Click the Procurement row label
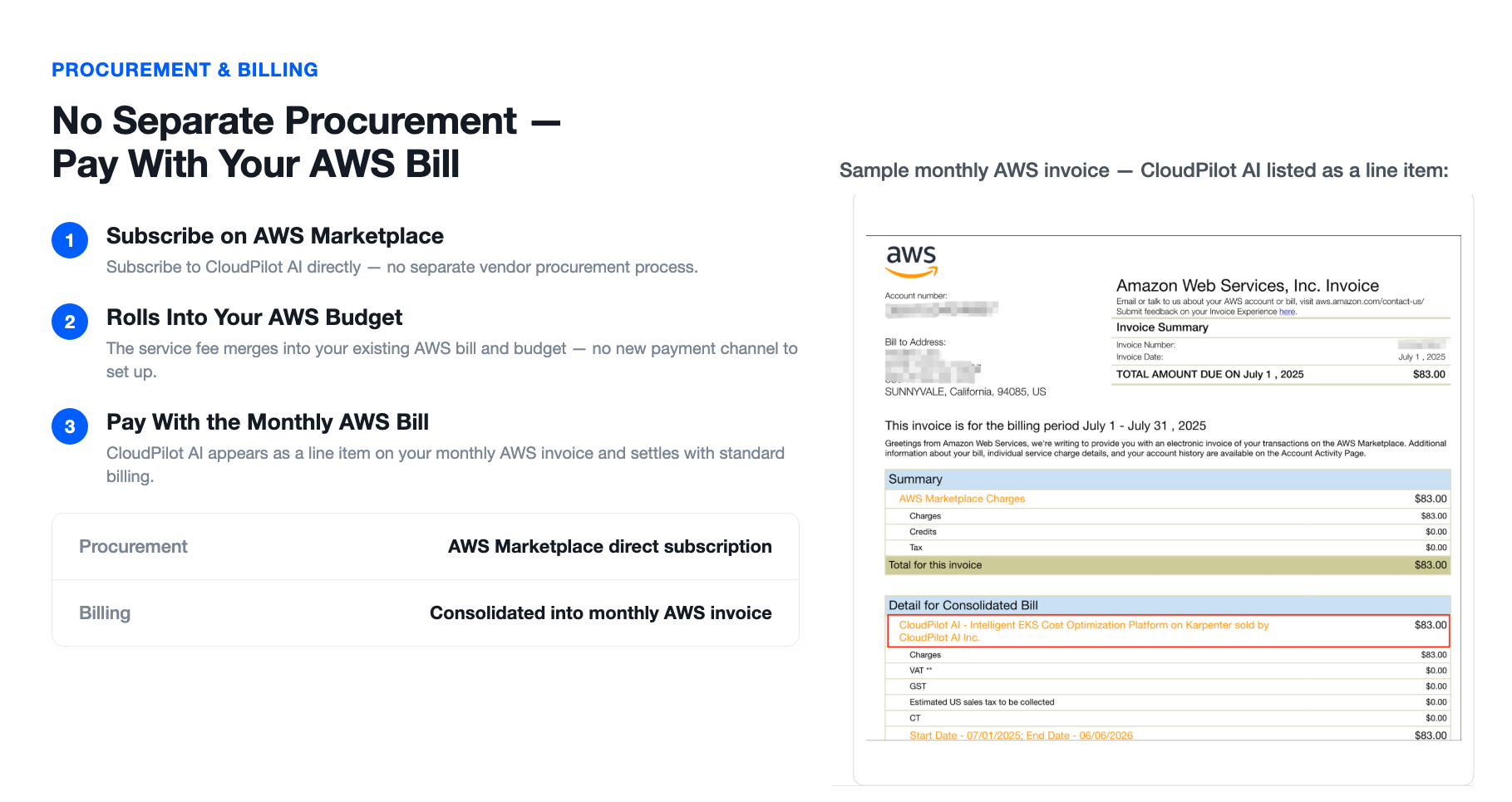The width and height of the screenshot is (1512, 802). pos(133,547)
